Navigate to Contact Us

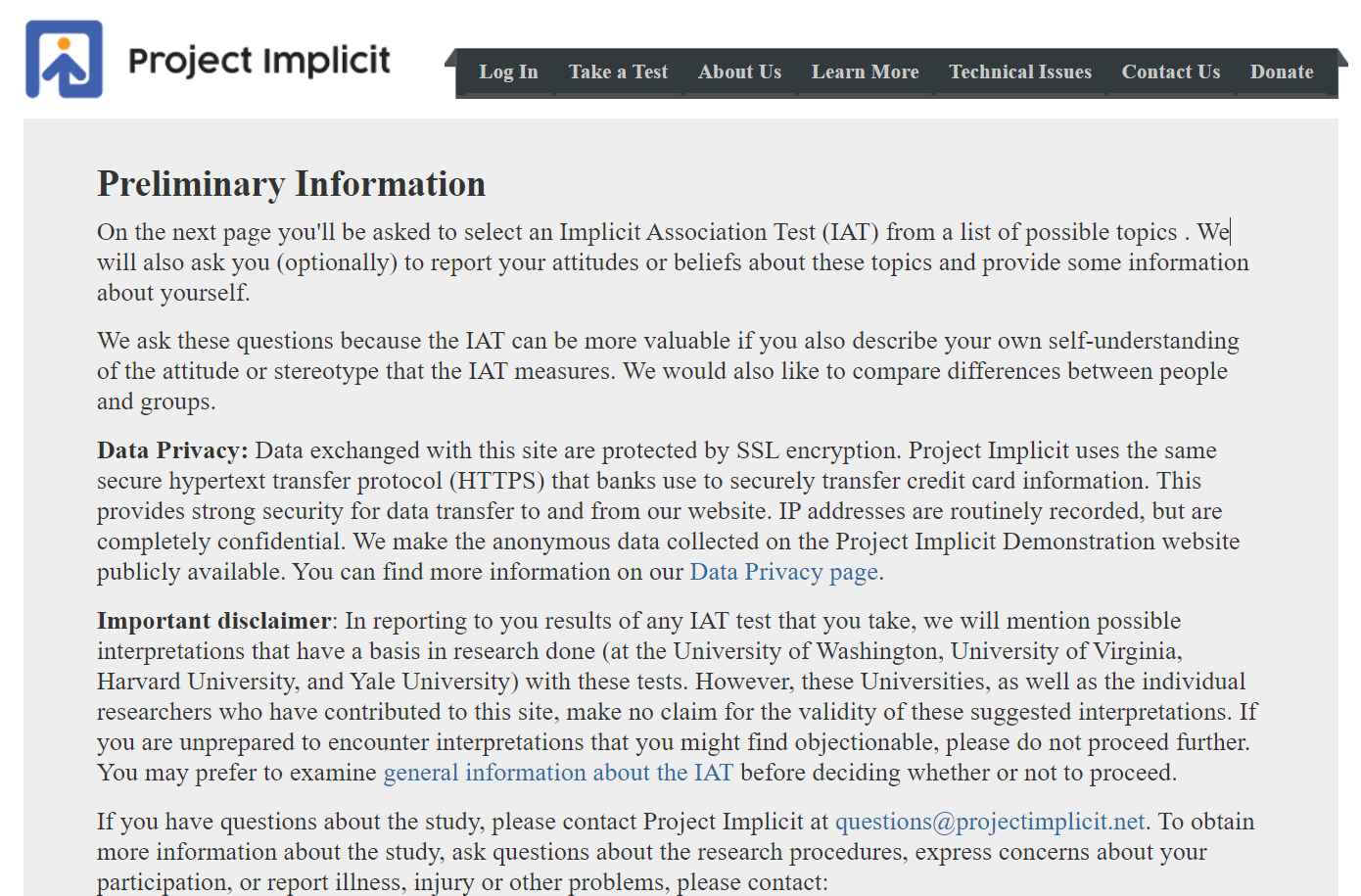pyautogui.click(x=1170, y=72)
